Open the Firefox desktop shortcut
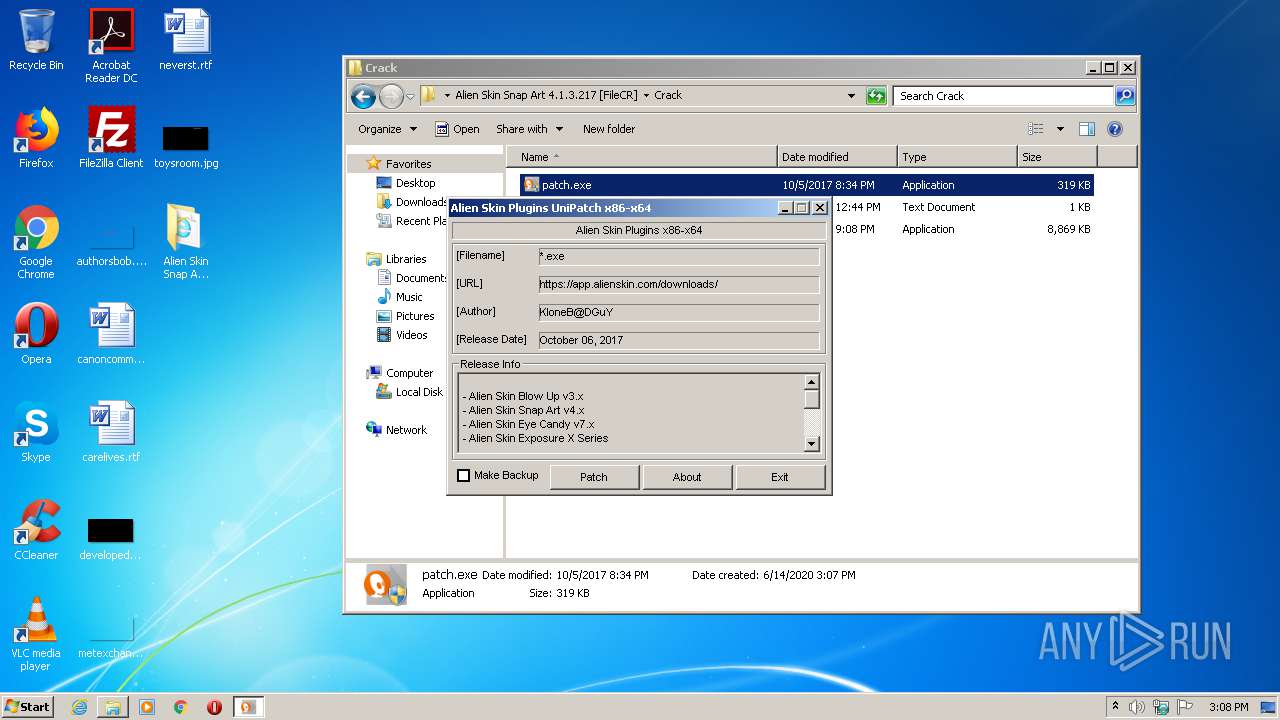Screen dimensions: 1280x720 (x=36, y=138)
